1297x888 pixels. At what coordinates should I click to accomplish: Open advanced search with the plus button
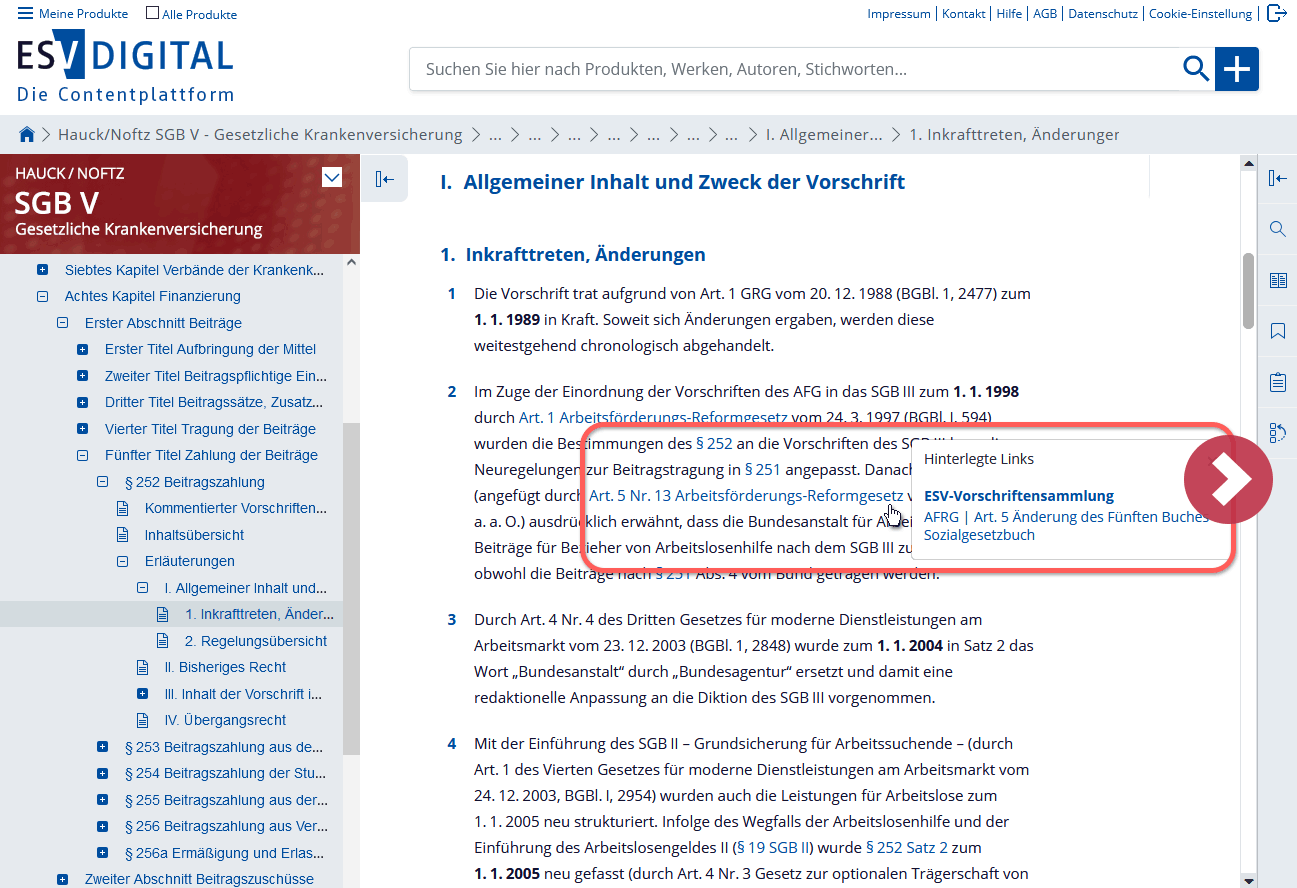coord(1237,69)
